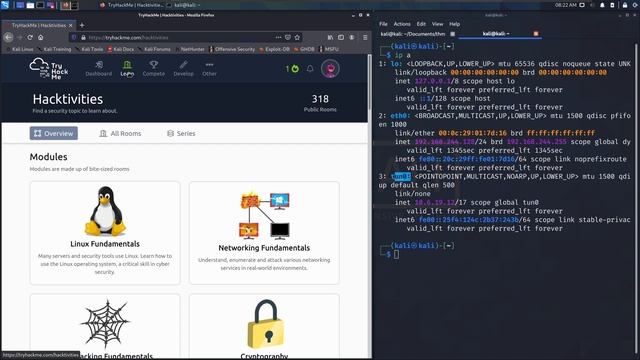The width and height of the screenshot is (640, 360).
Task: Open the Kali Docs bookmark
Action: point(121,49)
